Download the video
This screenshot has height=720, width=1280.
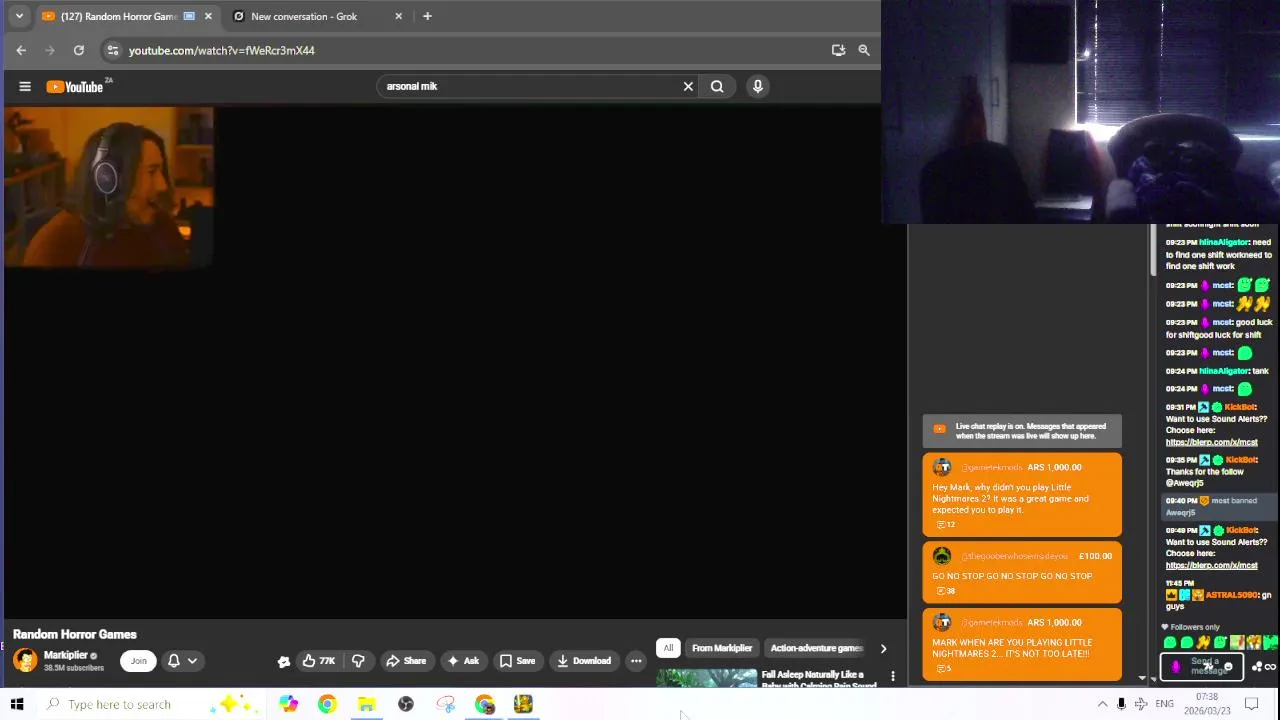(584, 661)
